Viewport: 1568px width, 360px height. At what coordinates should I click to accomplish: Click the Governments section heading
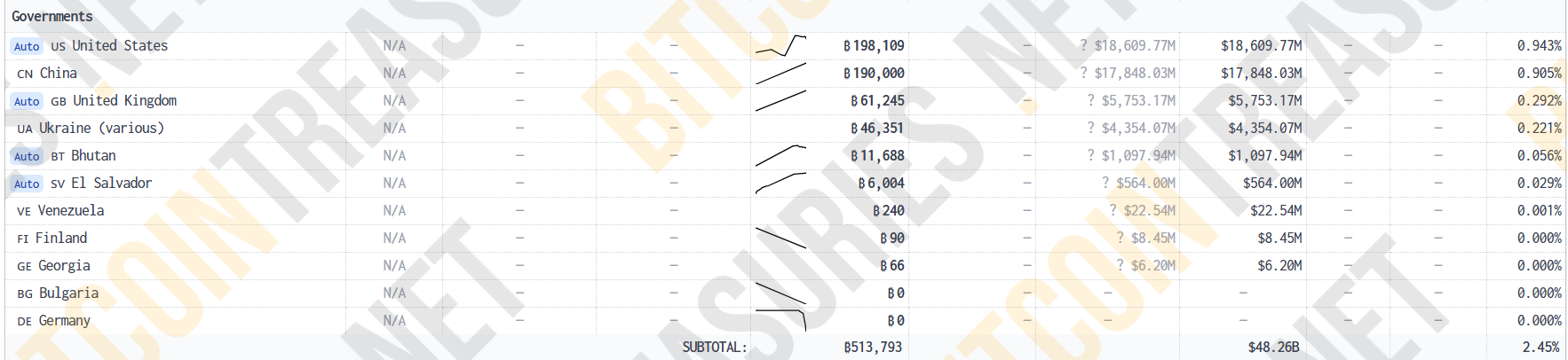click(x=51, y=16)
